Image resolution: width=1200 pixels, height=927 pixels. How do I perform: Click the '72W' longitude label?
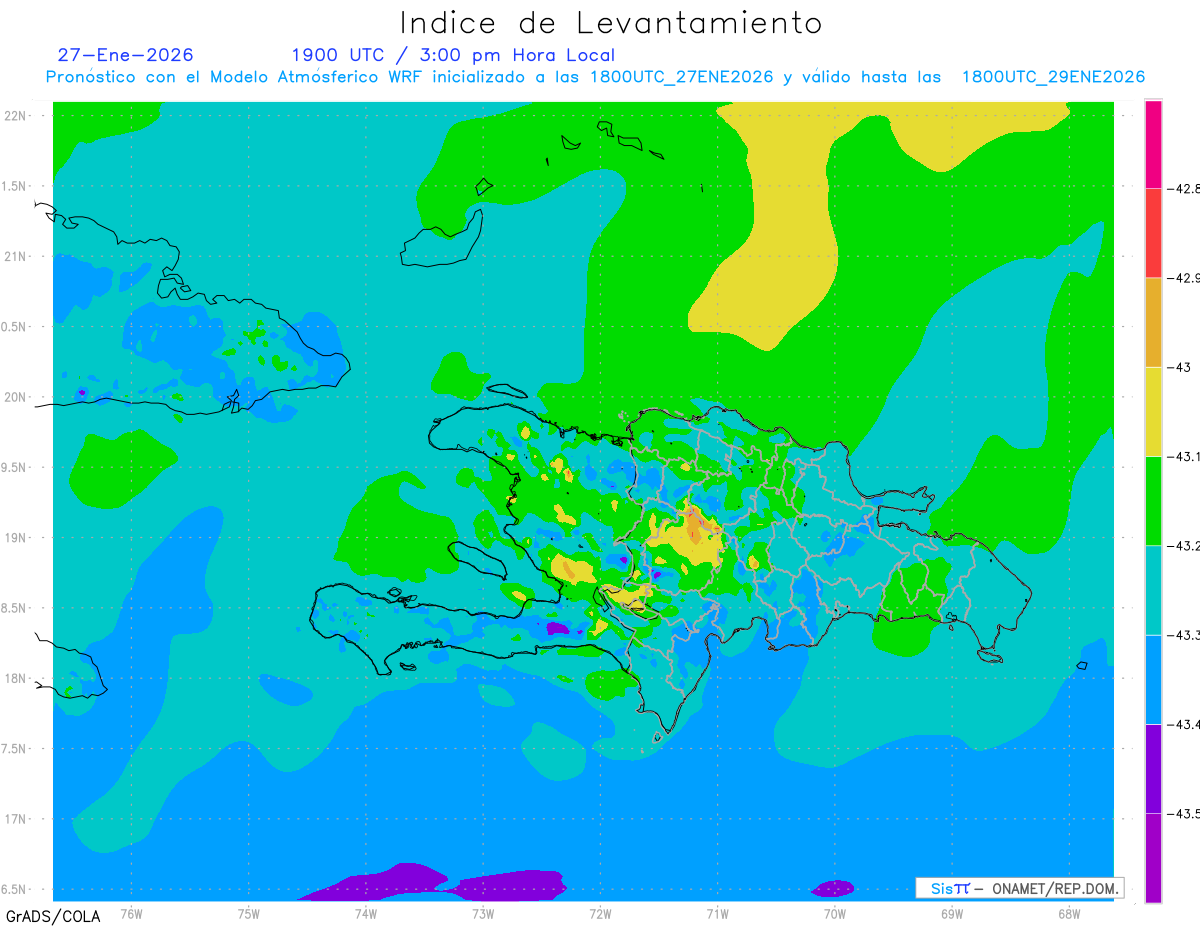click(600, 912)
